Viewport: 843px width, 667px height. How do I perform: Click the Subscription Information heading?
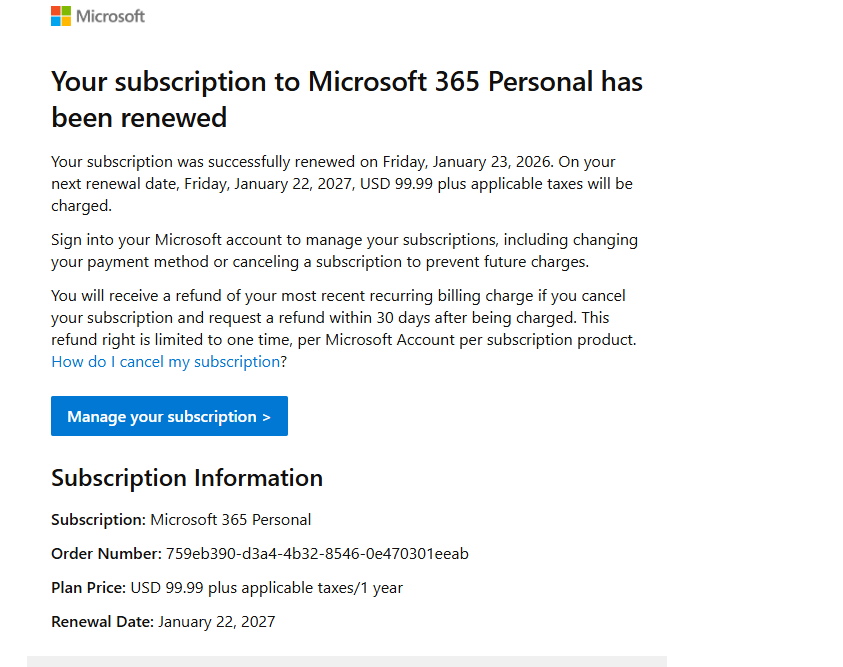187,478
